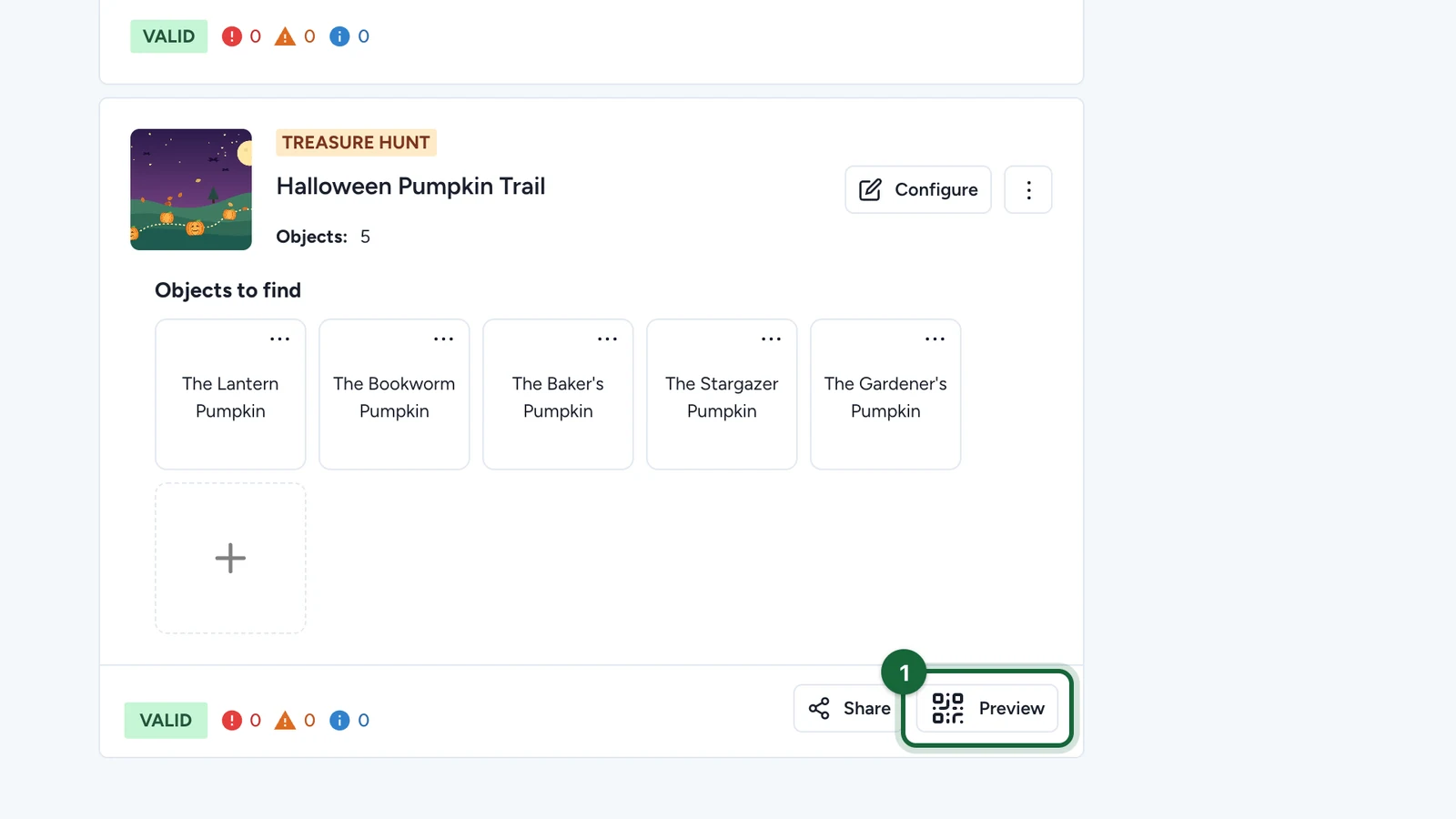Click the orange warning icon in Halloween card footer

click(x=285, y=720)
